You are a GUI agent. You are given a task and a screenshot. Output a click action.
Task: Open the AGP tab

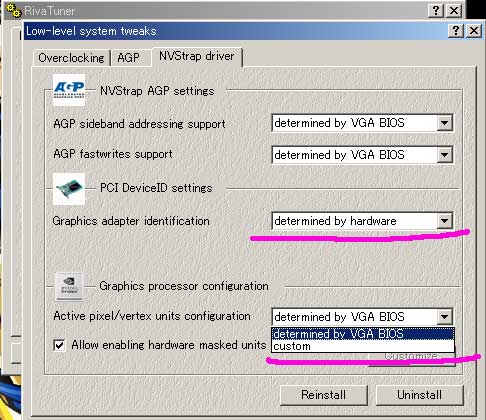coord(129,58)
